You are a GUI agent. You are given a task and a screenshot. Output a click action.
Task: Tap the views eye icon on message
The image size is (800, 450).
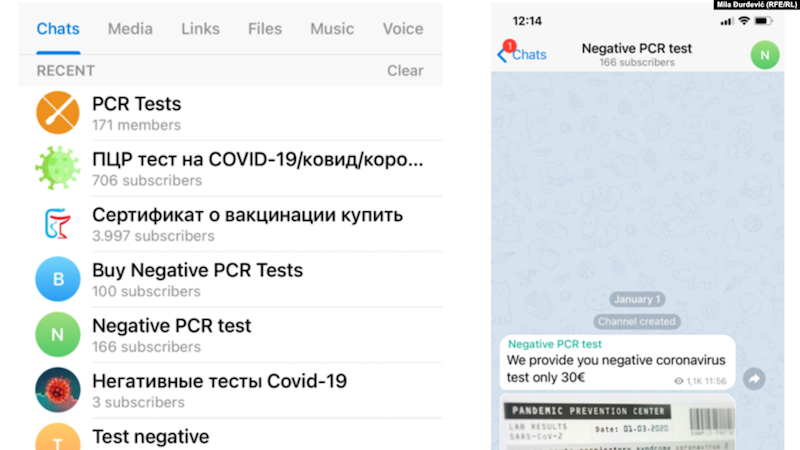click(679, 381)
